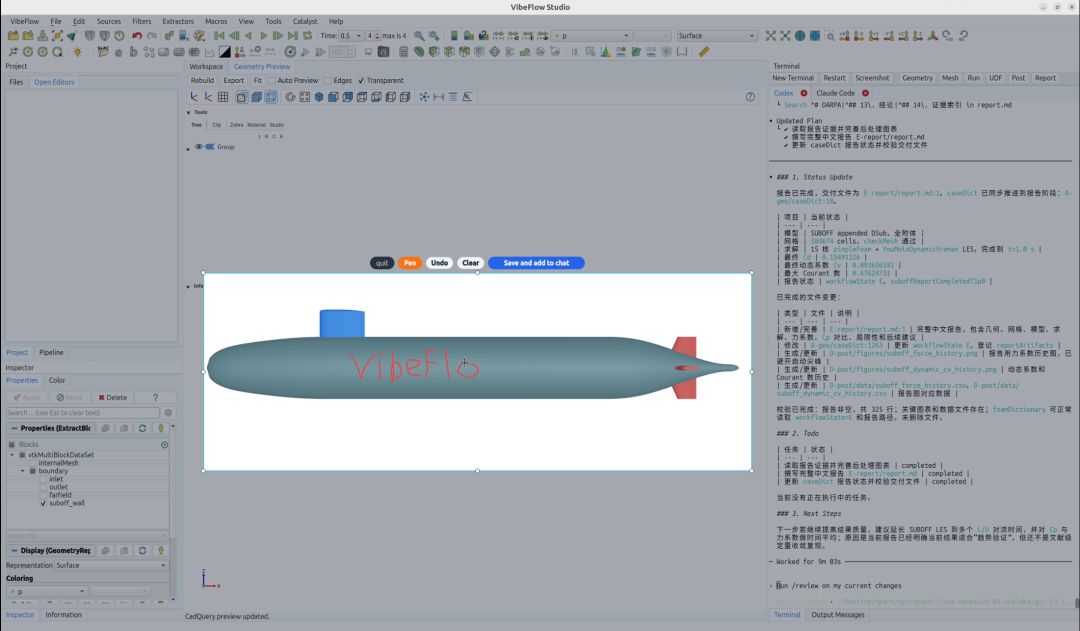Rotate view 90 degrees clockwise icon

[x=948, y=36]
